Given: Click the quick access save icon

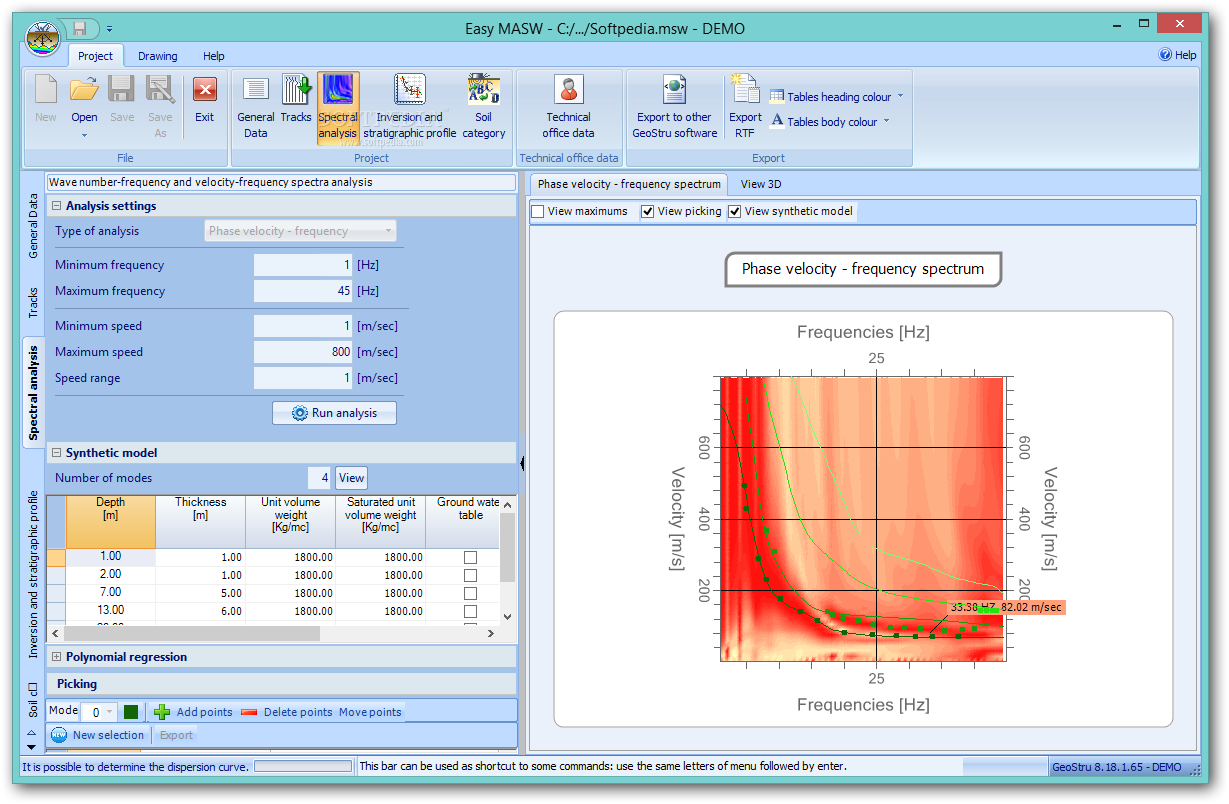Looking at the screenshot, I should pos(79,28).
